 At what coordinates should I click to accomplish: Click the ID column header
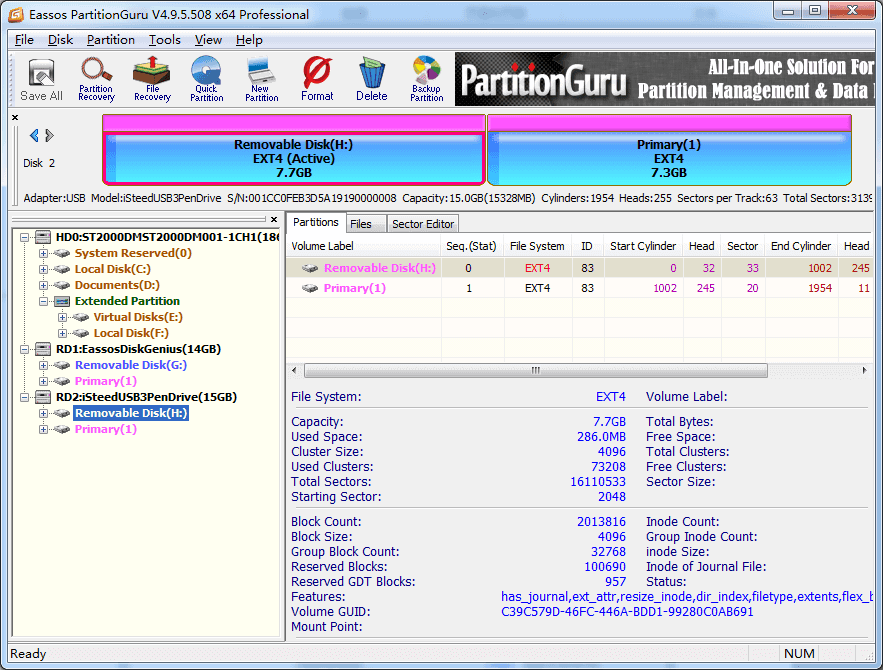pyautogui.click(x=587, y=246)
